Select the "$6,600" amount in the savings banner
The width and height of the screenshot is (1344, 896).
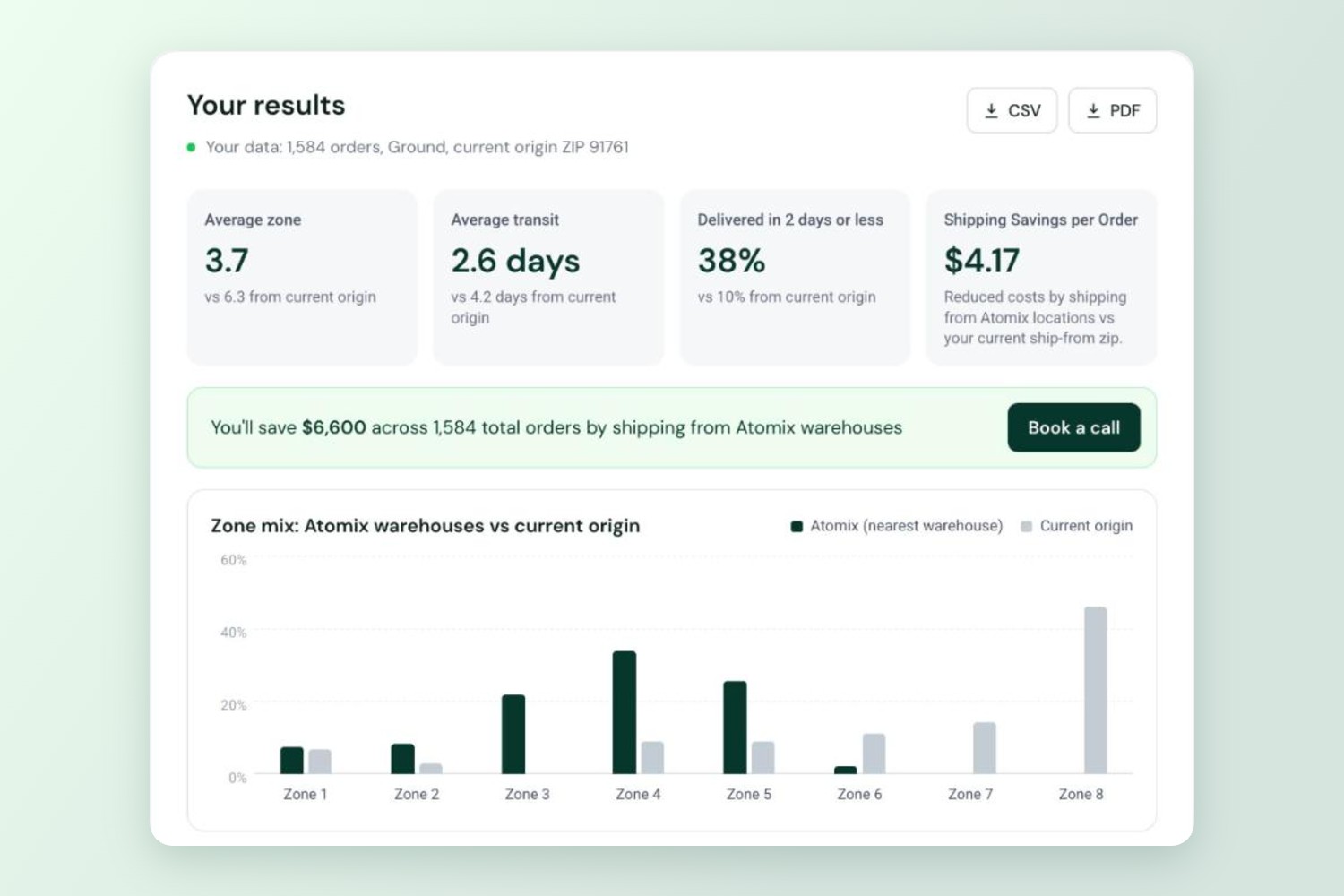pyautogui.click(x=333, y=427)
